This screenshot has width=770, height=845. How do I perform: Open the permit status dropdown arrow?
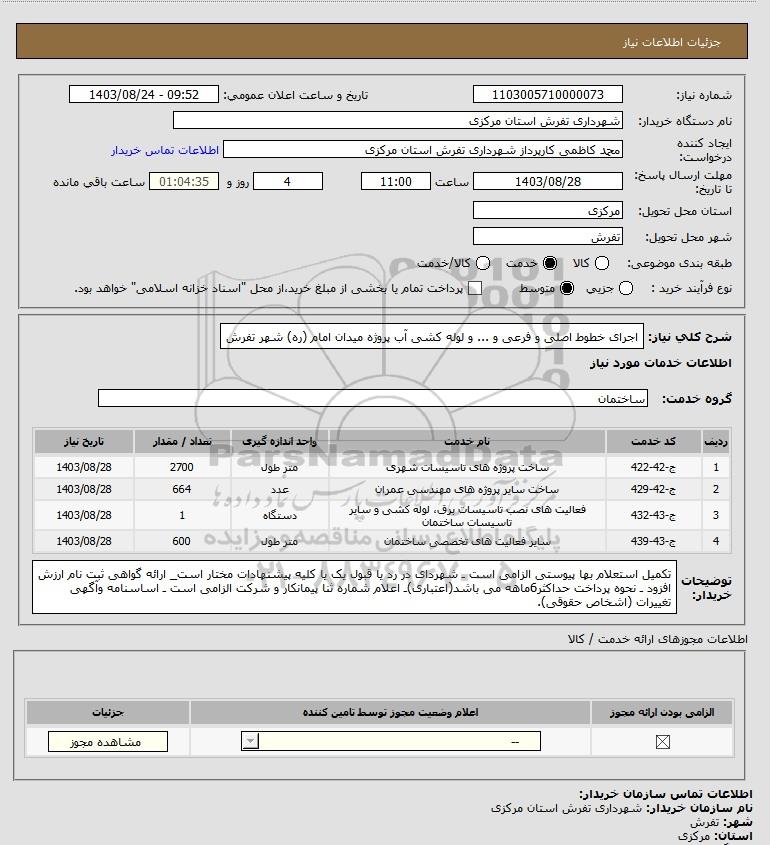pos(250,741)
